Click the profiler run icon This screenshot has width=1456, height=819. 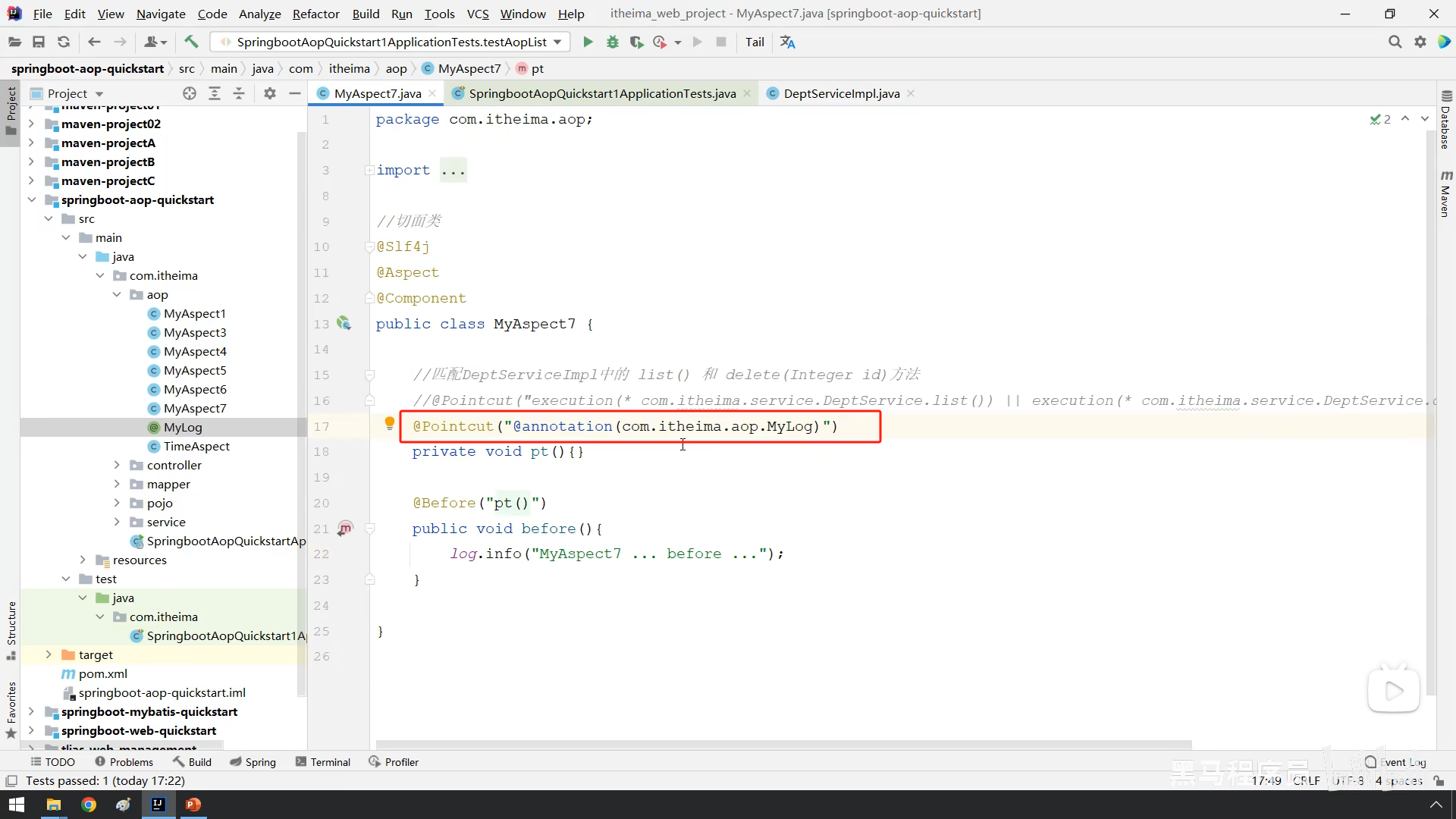pos(661,42)
